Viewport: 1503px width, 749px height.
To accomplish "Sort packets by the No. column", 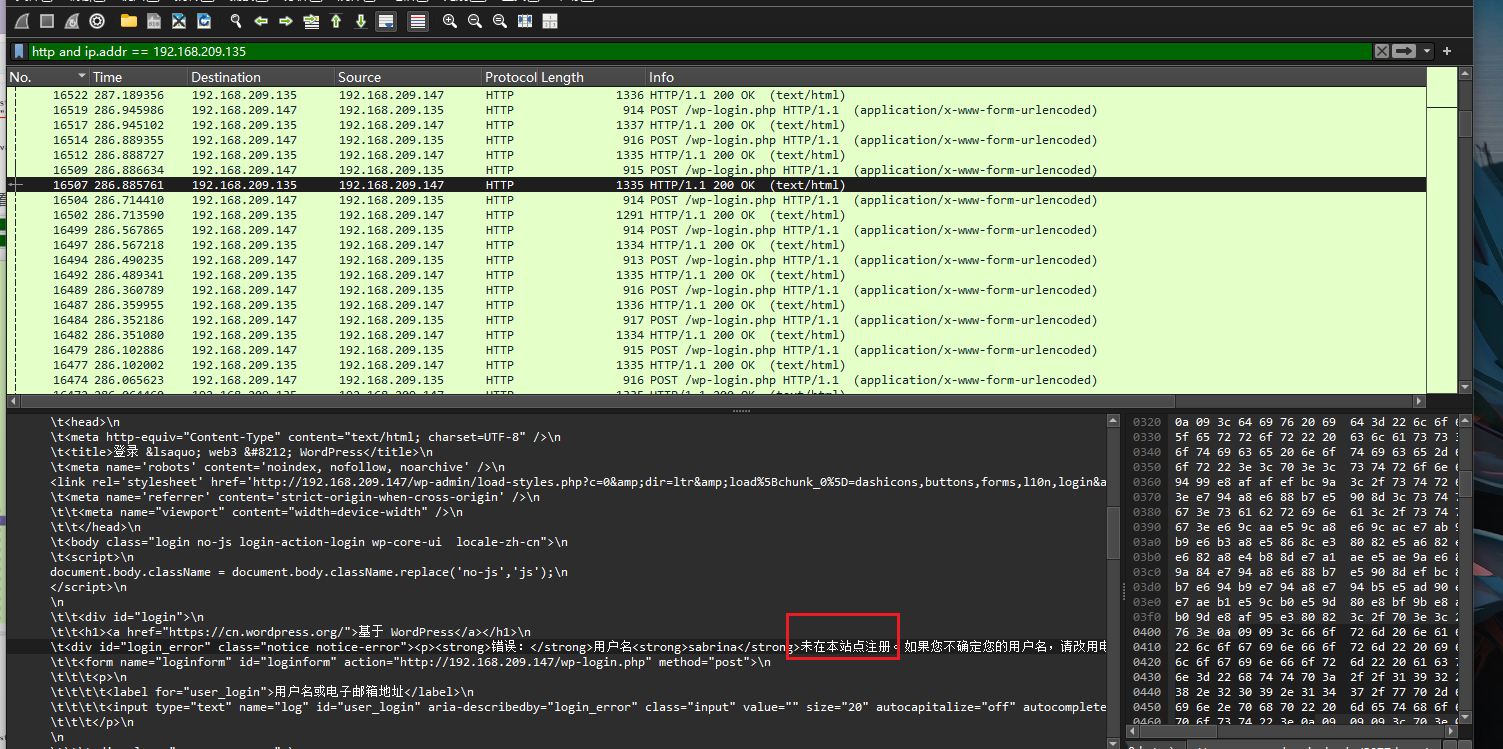I will tap(48, 77).
